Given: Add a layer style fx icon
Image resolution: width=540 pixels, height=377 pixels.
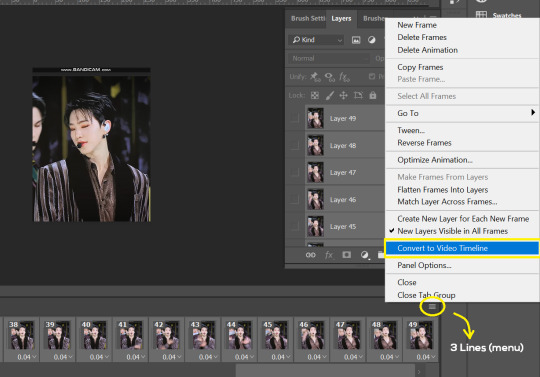Looking at the screenshot, I should coord(329,255).
